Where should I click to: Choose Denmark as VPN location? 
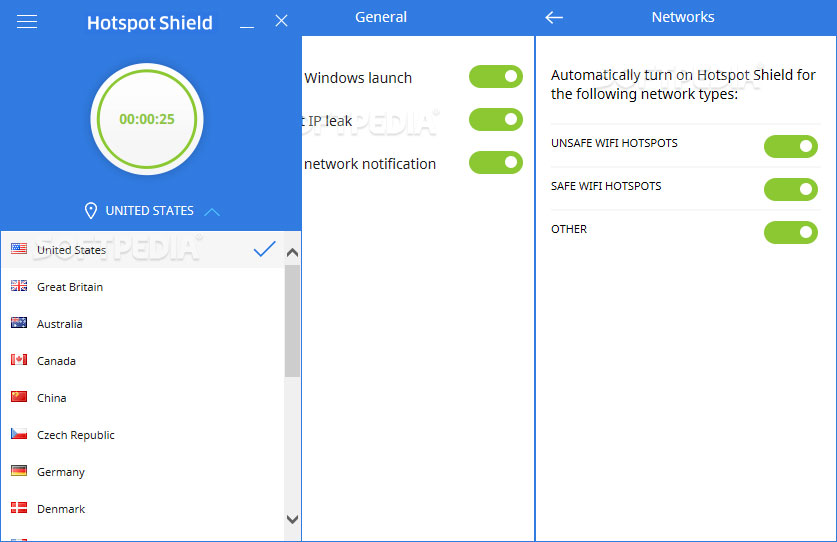pyautogui.click(x=61, y=509)
